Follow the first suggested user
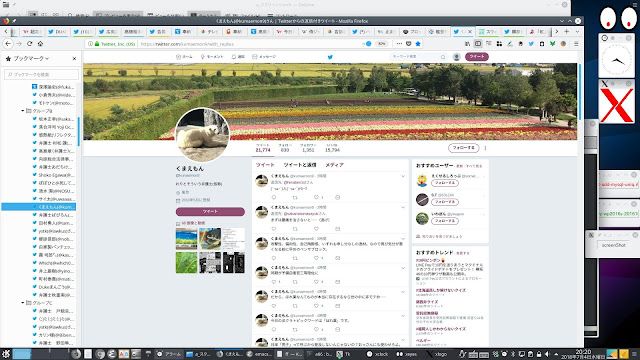640x360 pixels. (445, 183)
